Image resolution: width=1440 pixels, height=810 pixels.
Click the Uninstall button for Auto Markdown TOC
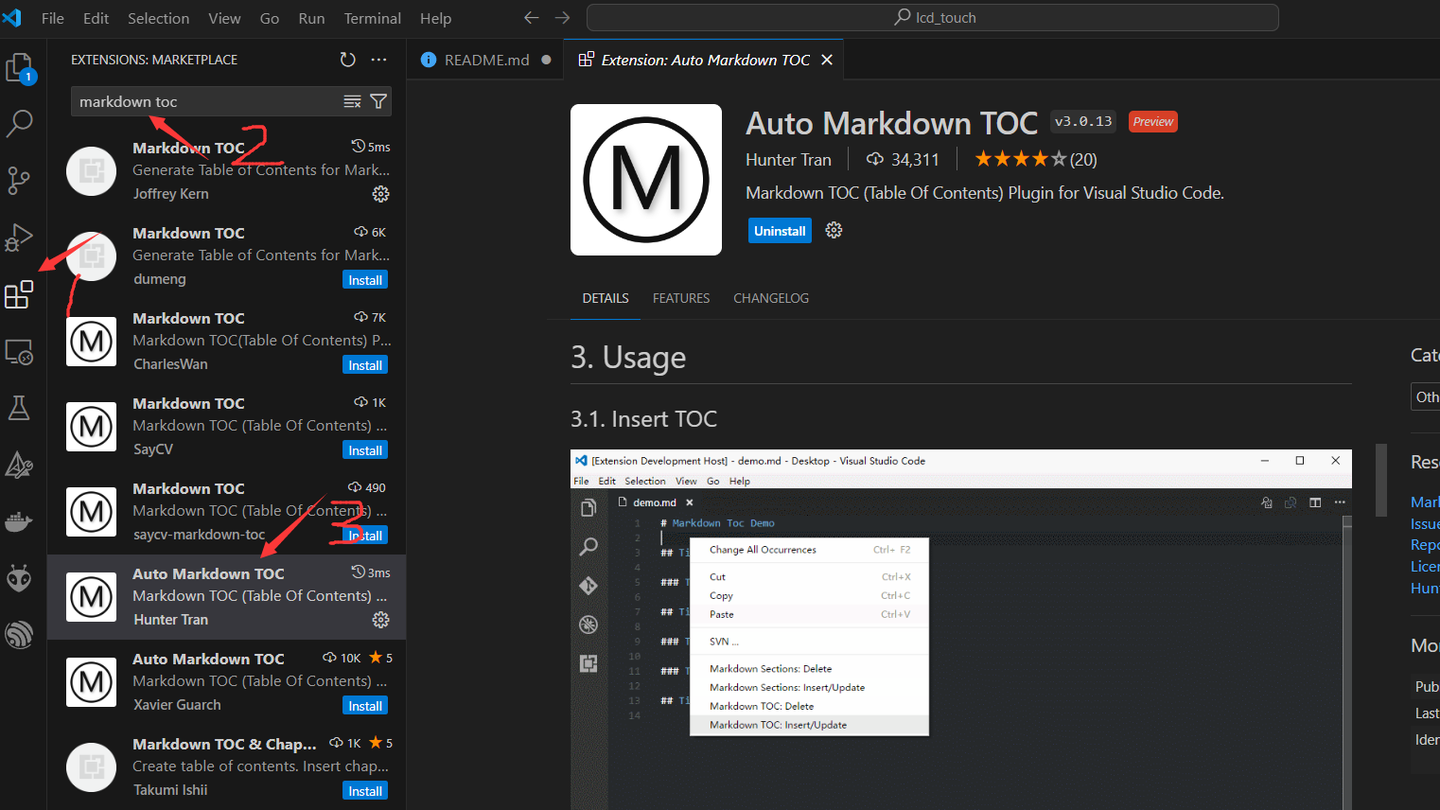click(779, 230)
